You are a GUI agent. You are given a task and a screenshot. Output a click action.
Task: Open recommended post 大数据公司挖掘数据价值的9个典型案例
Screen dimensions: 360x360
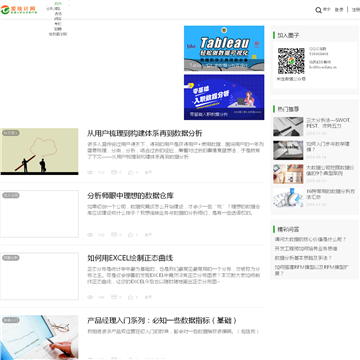point(330,170)
